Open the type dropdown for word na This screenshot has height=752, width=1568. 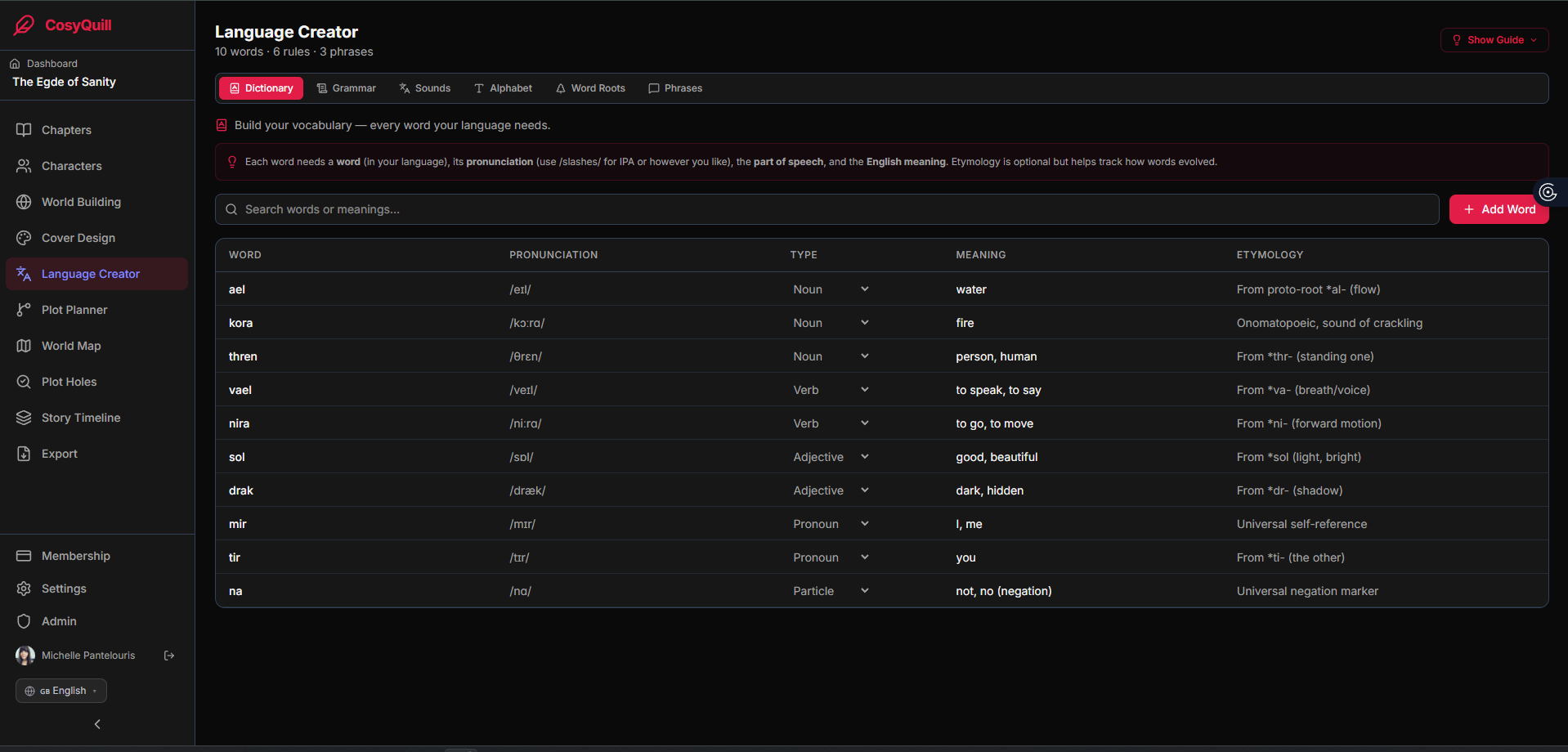831,591
